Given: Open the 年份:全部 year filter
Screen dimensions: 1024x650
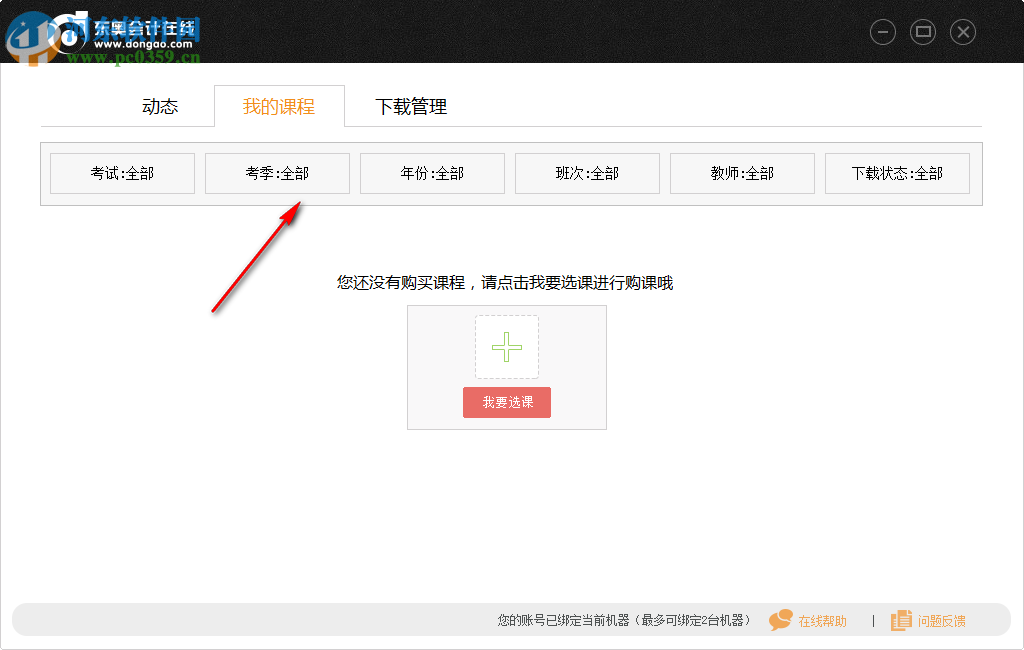Looking at the screenshot, I should (432, 173).
